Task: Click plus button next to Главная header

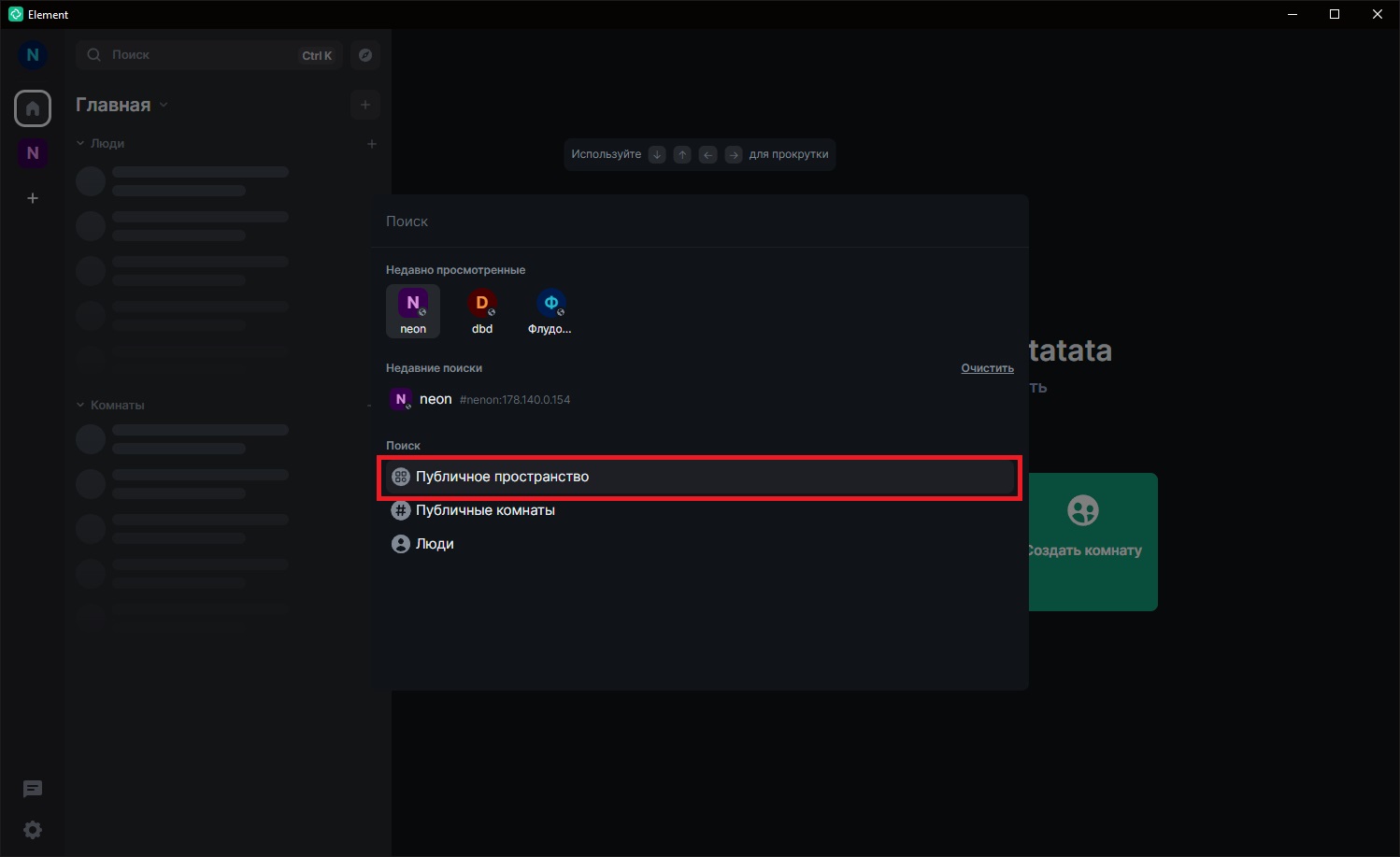Action: [365, 105]
